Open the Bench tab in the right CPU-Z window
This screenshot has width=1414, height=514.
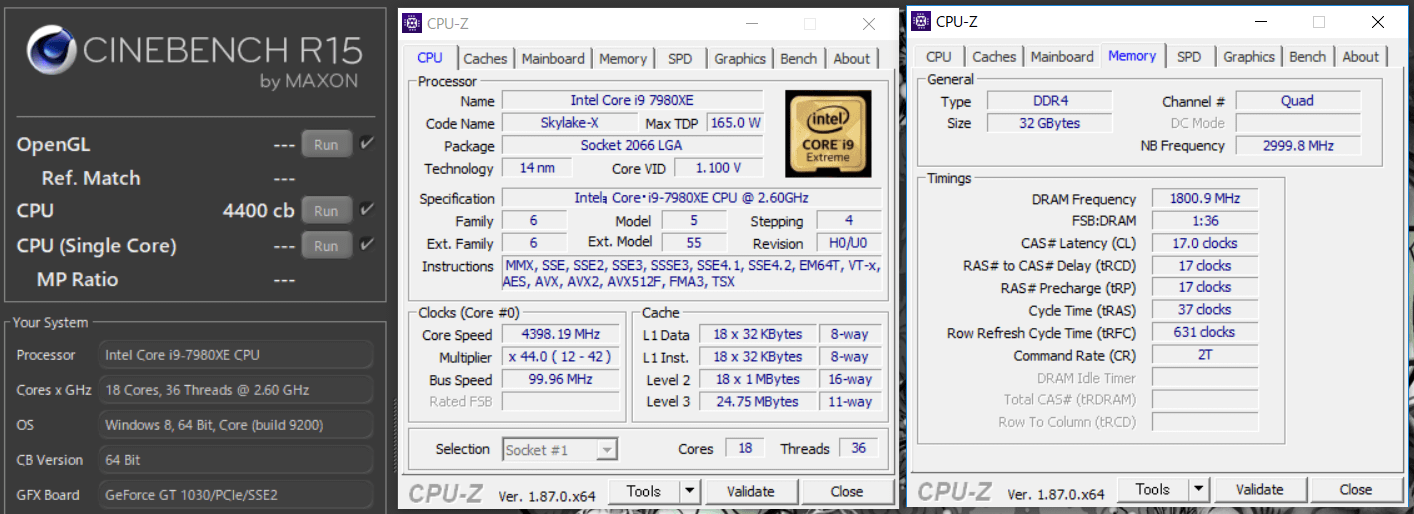coord(1307,57)
